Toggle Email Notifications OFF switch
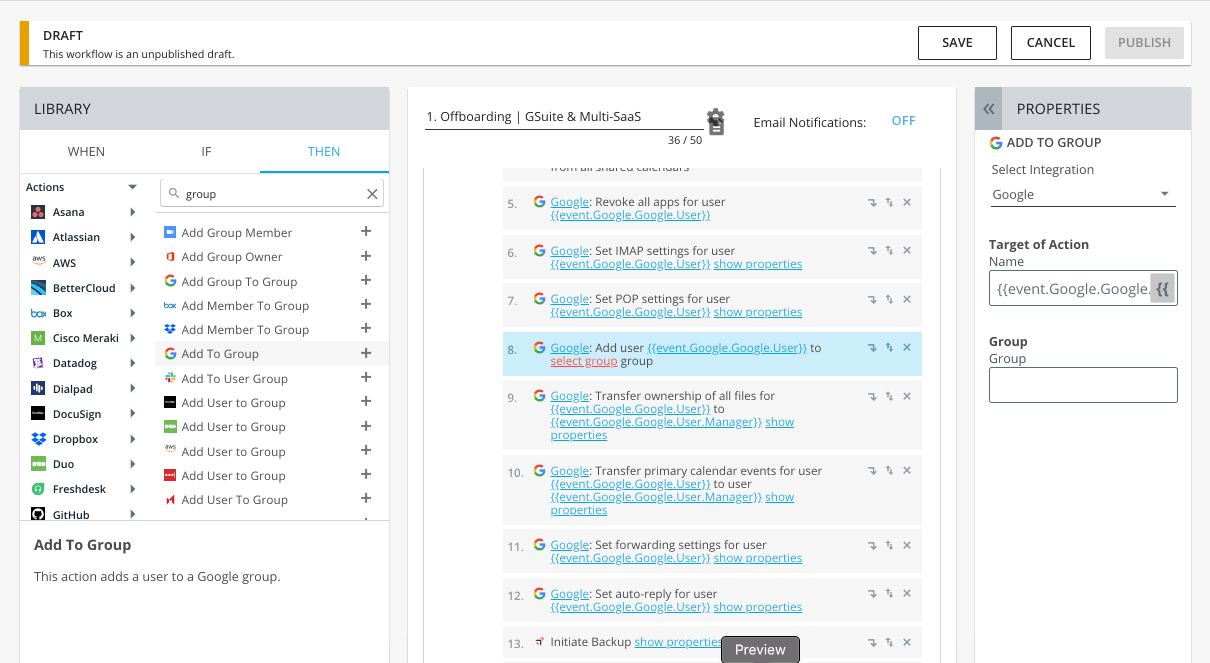 coord(903,121)
